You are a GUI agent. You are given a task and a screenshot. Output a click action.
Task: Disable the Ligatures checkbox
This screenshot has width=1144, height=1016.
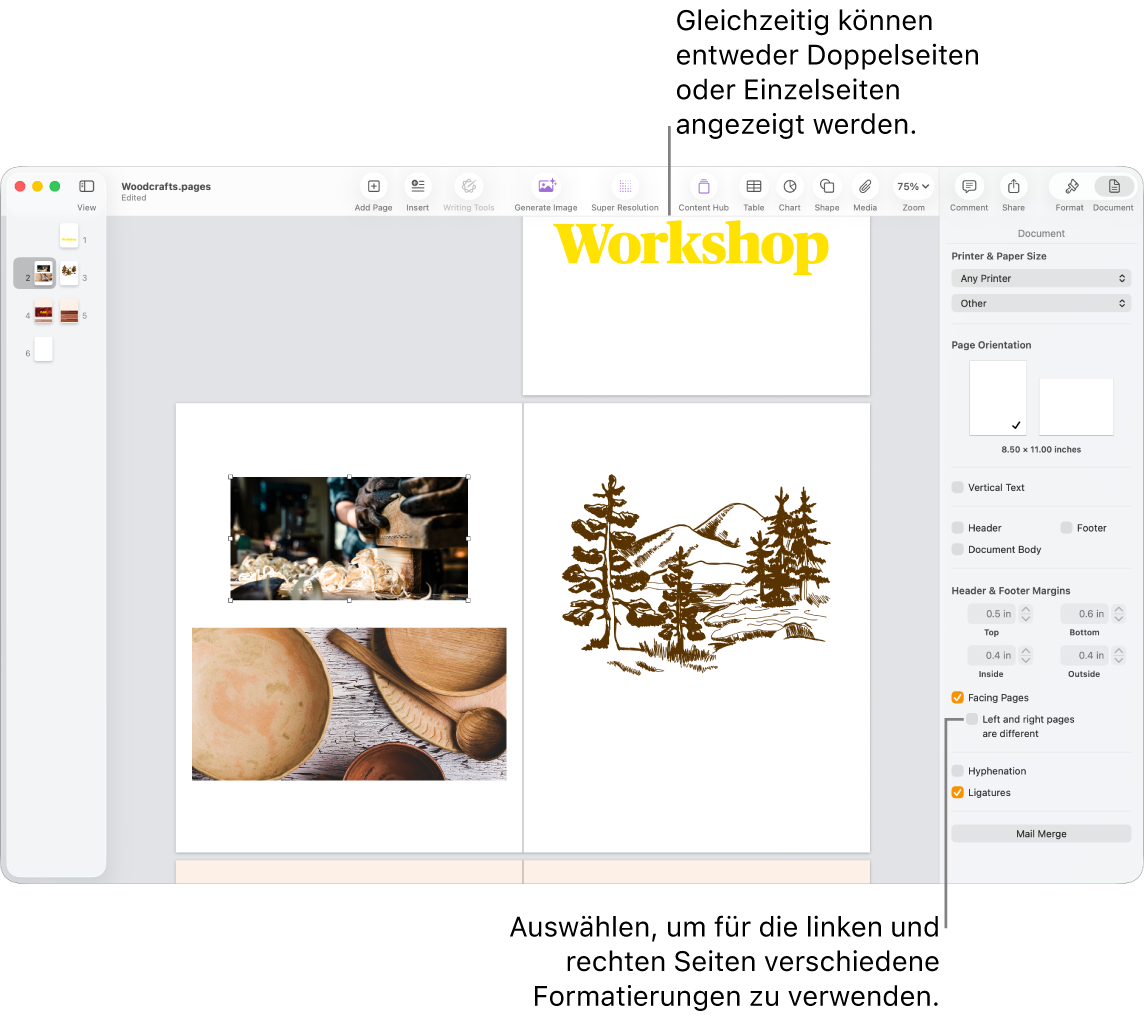(x=957, y=793)
